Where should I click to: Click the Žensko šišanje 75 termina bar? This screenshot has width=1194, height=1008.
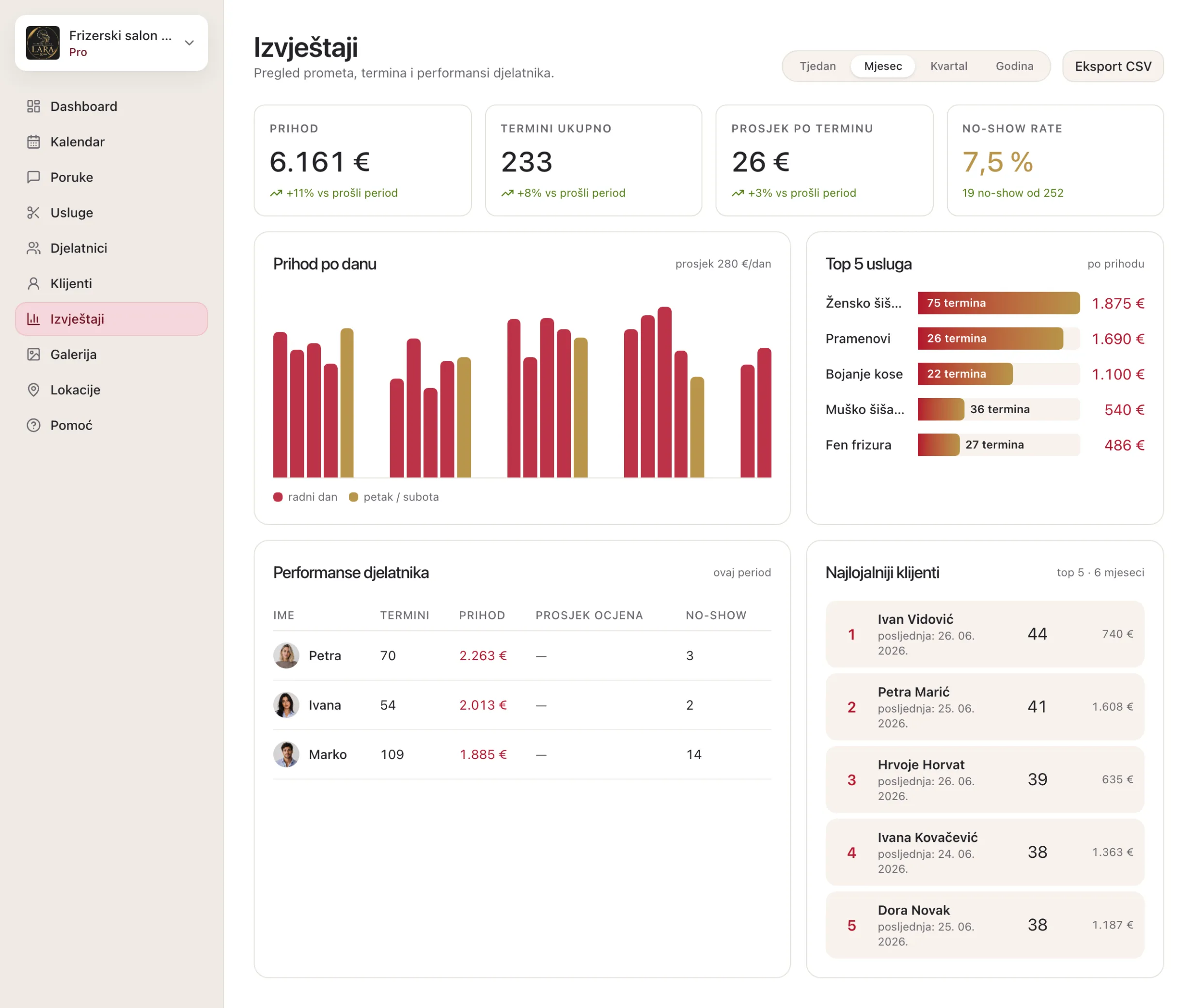(999, 303)
